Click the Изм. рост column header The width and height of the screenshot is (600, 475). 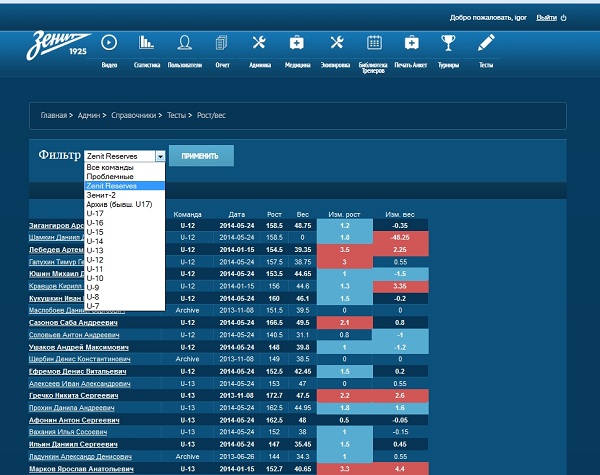coord(344,214)
